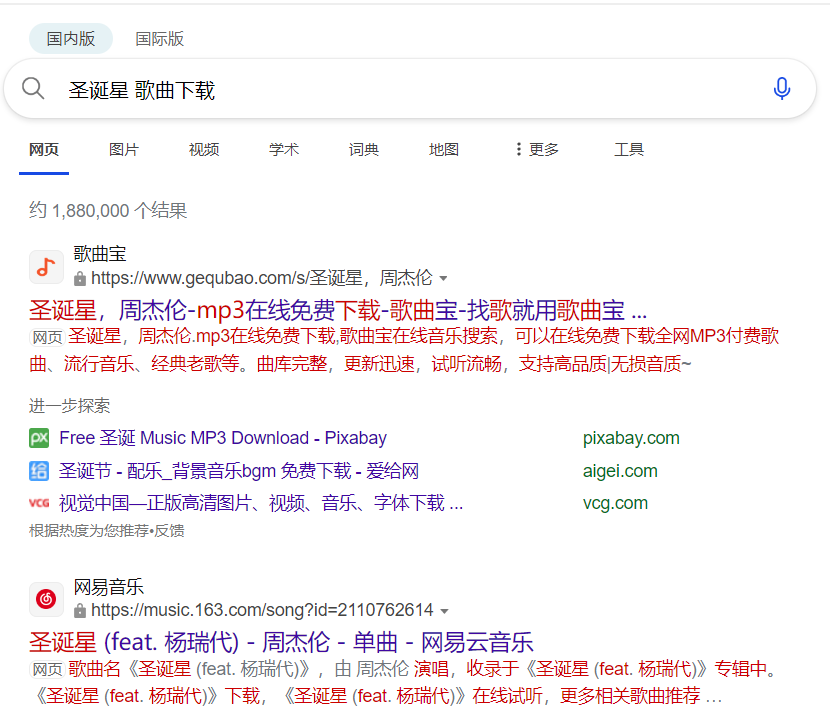
Task: Open Free 圣诞 Music MP3 Download - Pixabay link
Action: click(x=223, y=438)
